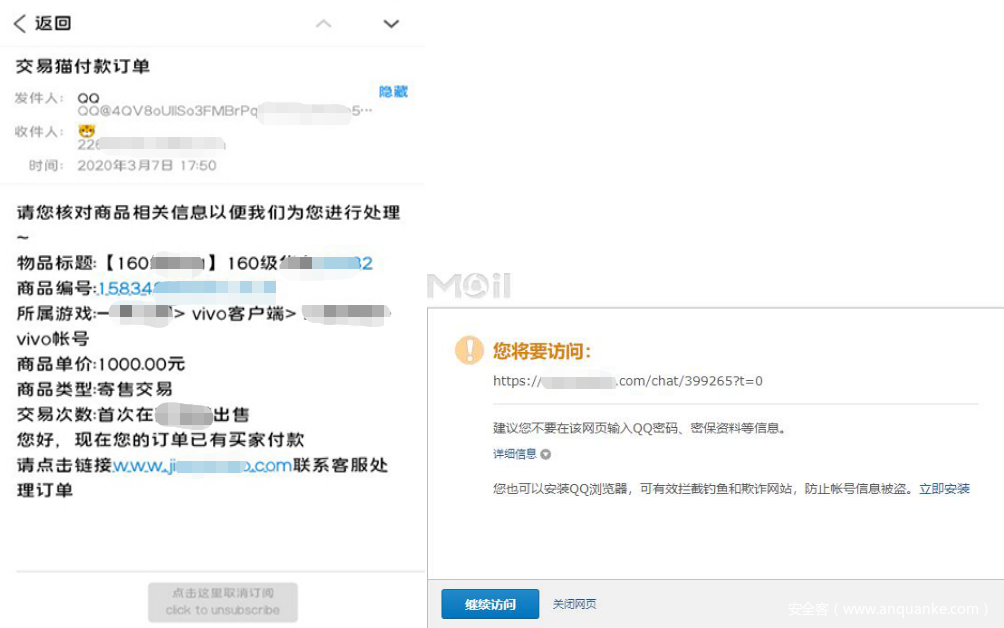Open previous email with up chevron
Viewport: 1004px width, 628px height.
click(324, 24)
